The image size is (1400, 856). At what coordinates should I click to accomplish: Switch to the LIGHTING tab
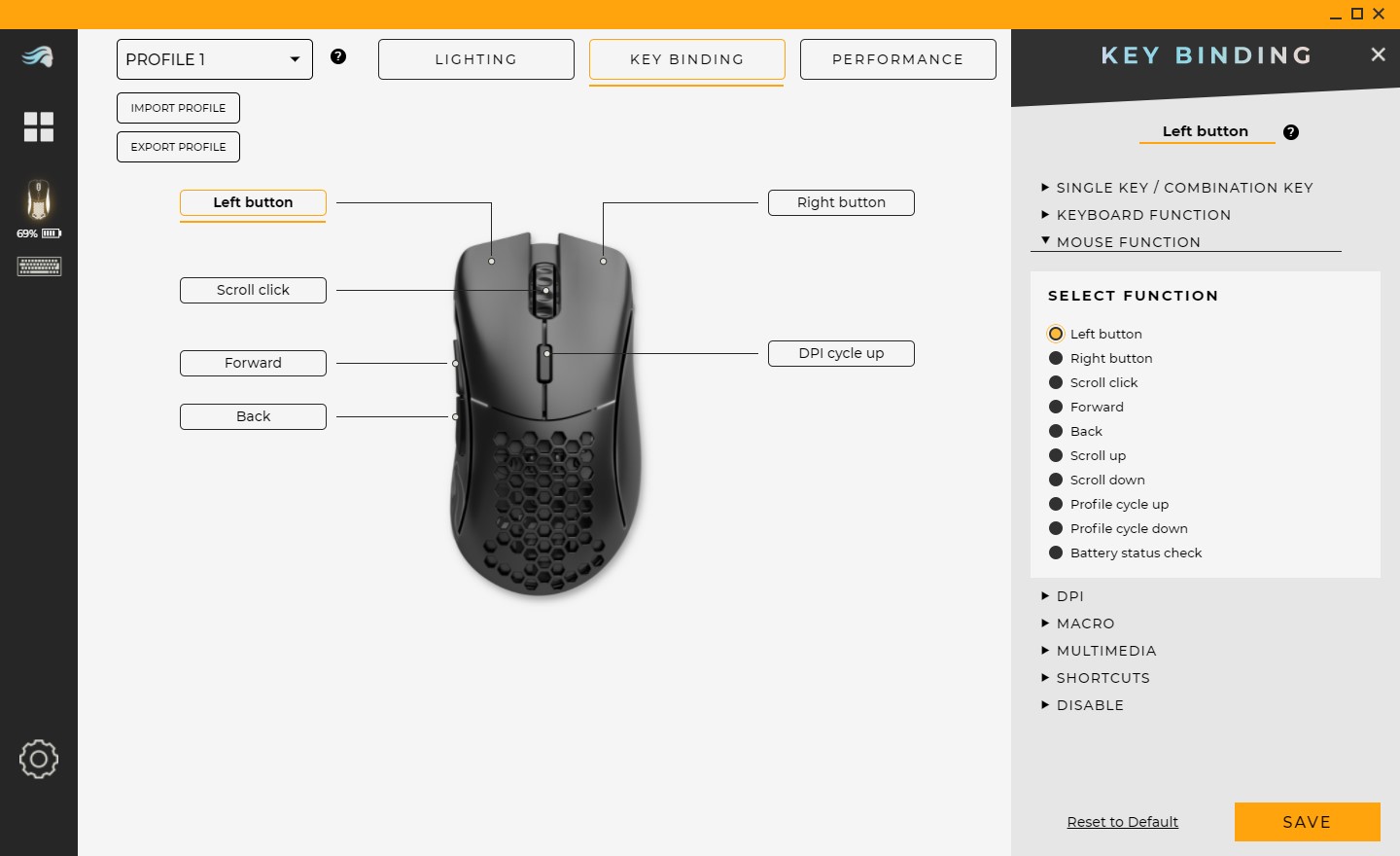[x=475, y=58]
